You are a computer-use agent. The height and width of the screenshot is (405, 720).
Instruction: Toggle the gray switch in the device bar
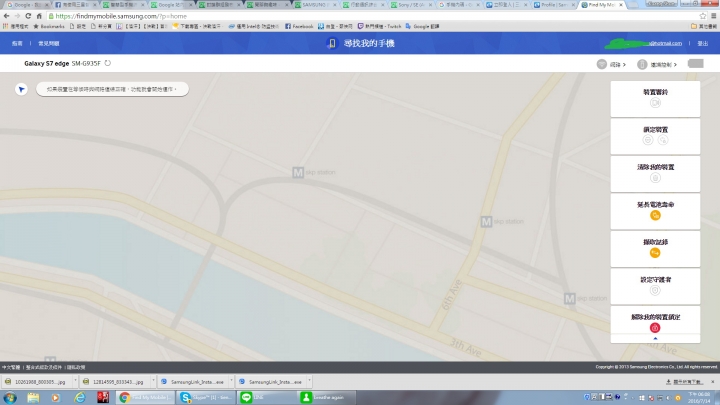coord(696,64)
